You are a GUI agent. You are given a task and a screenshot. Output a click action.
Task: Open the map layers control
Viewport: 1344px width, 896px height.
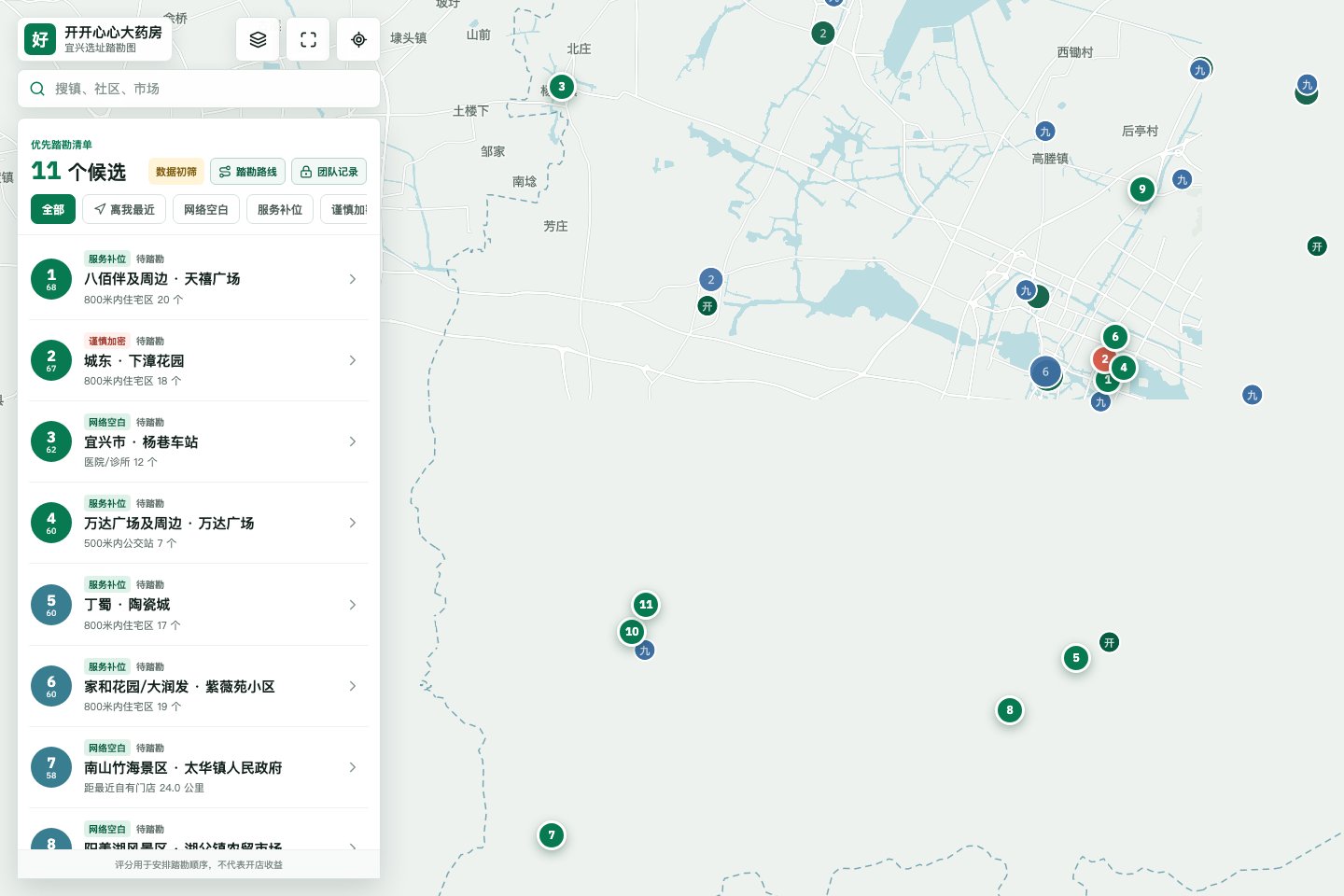pyautogui.click(x=258, y=39)
